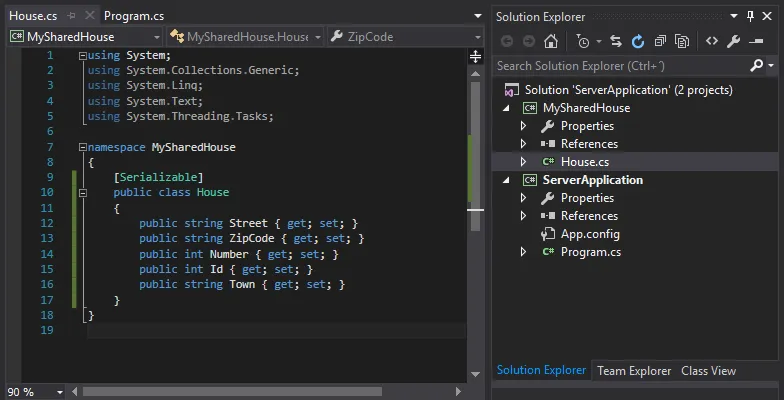Select App.config in Solution Explorer
This screenshot has height=400, width=784.
click(590, 234)
